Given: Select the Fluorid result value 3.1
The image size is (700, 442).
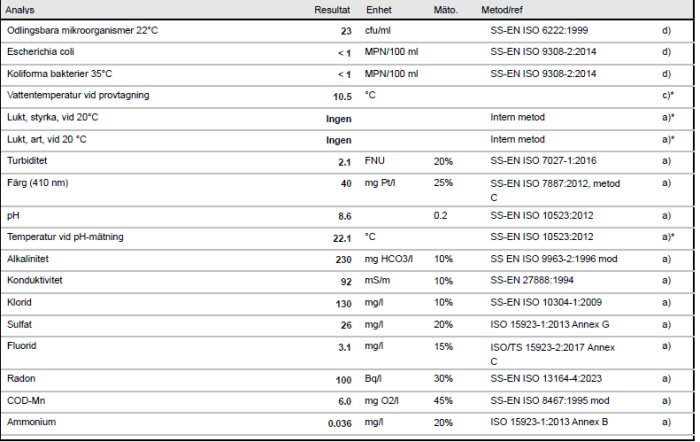Looking at the screenshot, I should [x=344, y=346].
